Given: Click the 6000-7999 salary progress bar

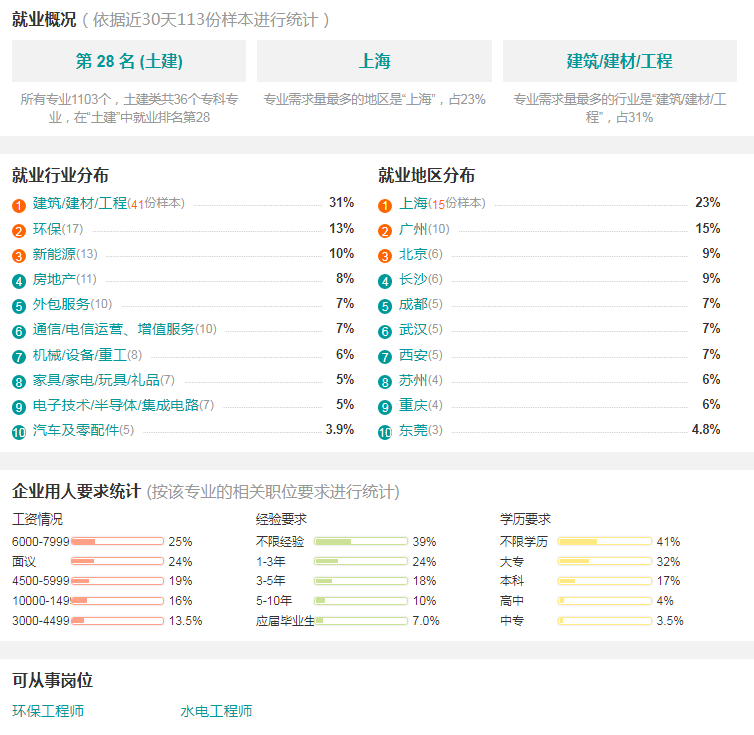Looking at the screenshot, I should [x=117, y=542].
